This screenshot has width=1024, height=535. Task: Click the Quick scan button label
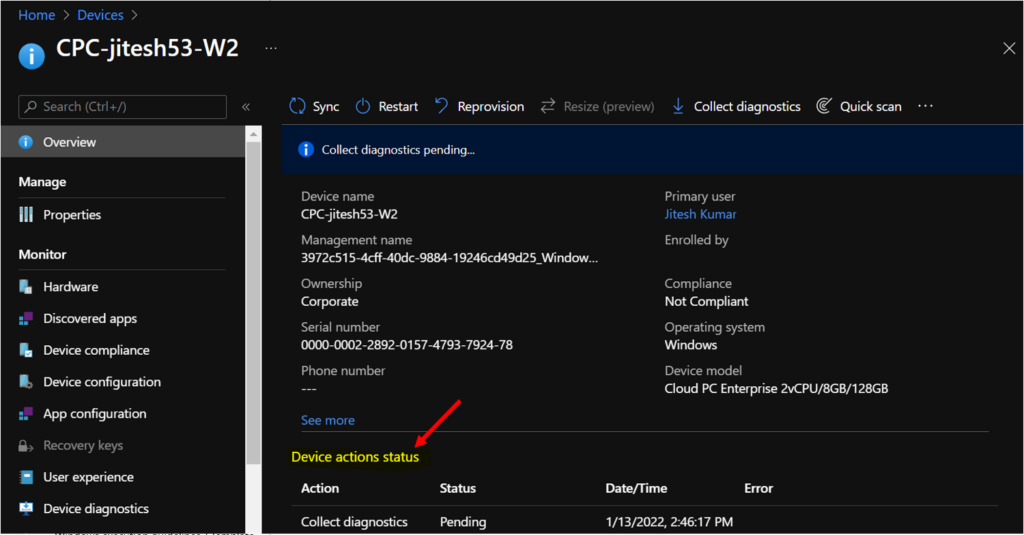[871, 106]
